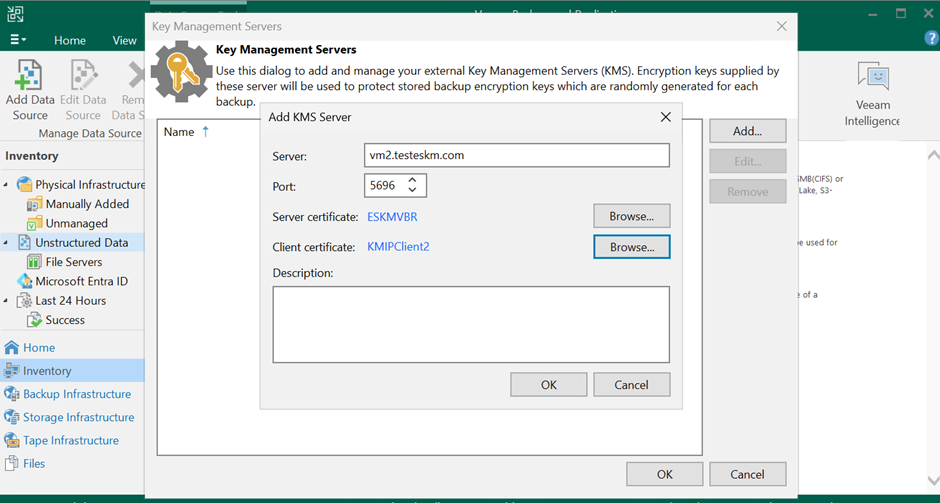Increase the Port value with up arrow

click(412, 180)
